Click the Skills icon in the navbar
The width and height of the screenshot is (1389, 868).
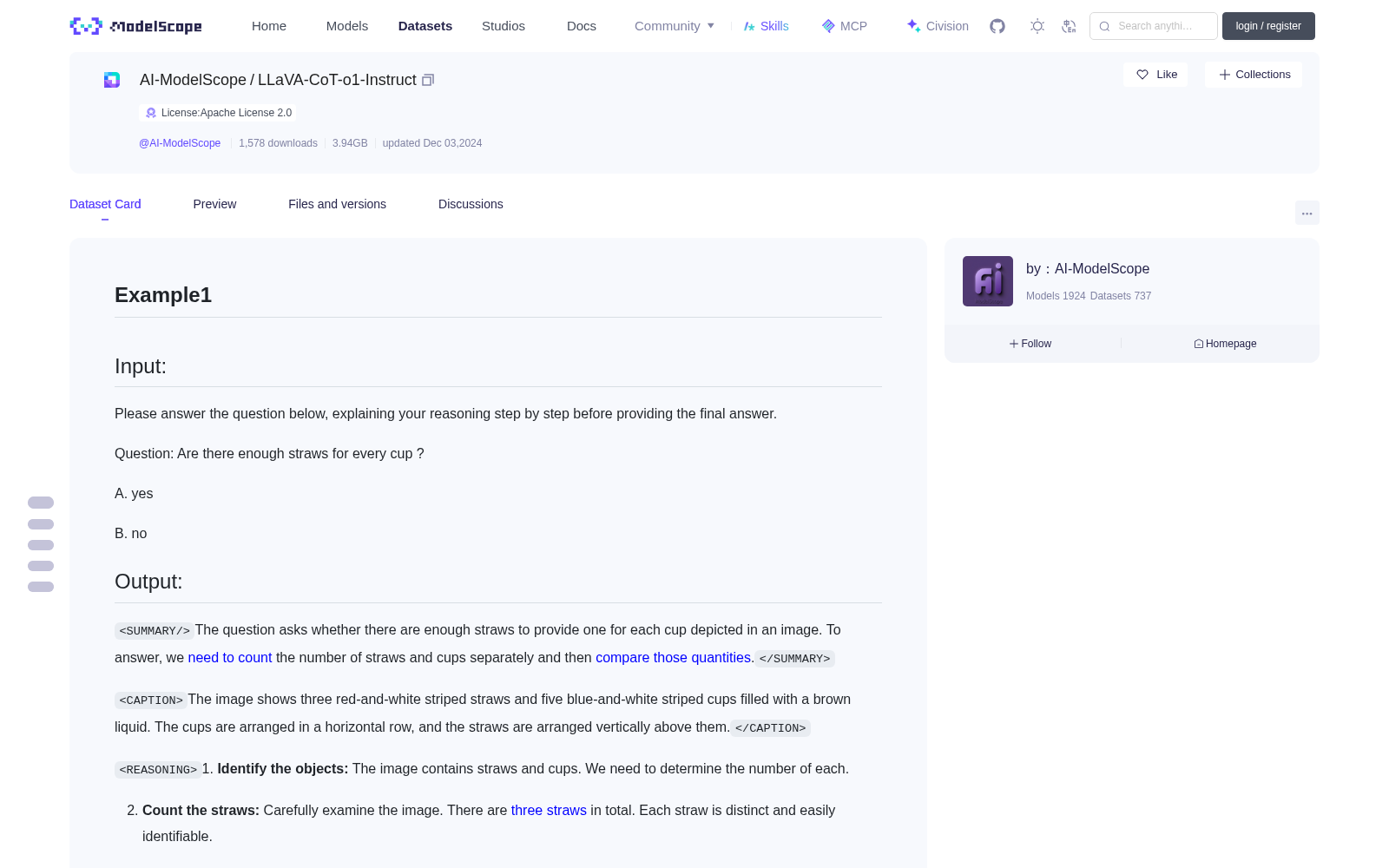click(x=749, y=26)
